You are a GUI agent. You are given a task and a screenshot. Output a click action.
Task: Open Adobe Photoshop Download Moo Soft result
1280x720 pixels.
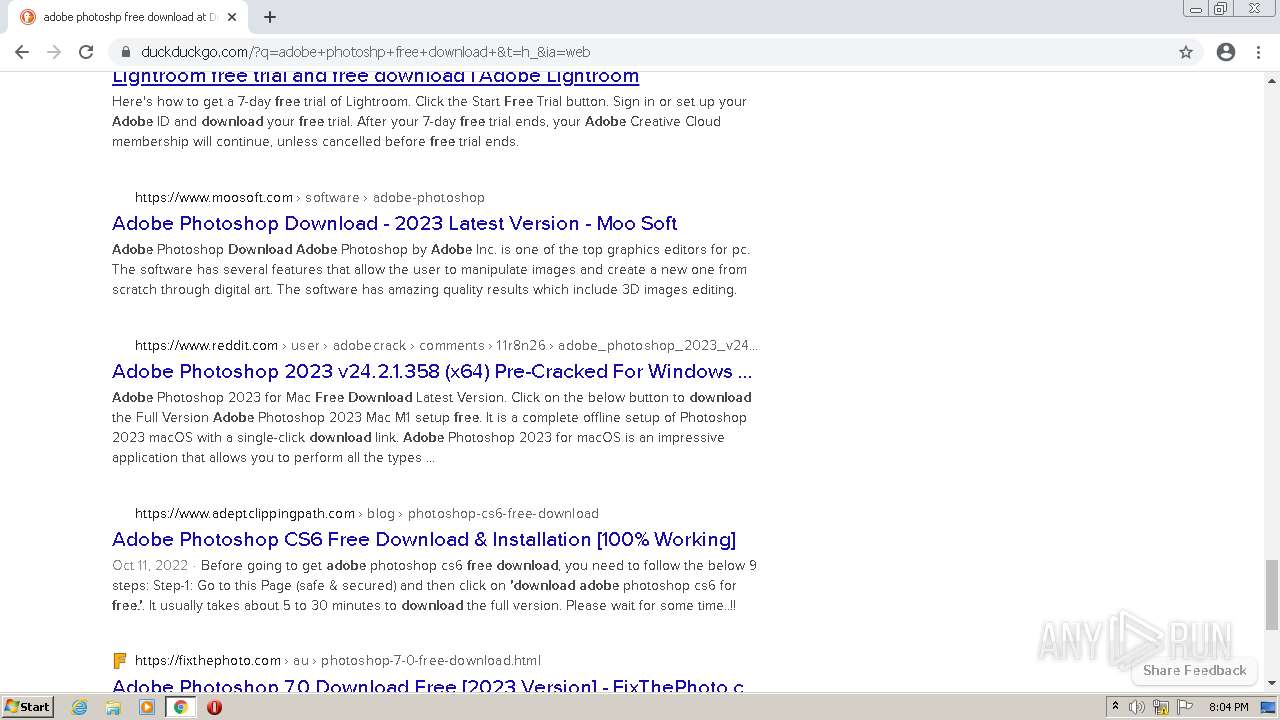(x=394, y=223)
